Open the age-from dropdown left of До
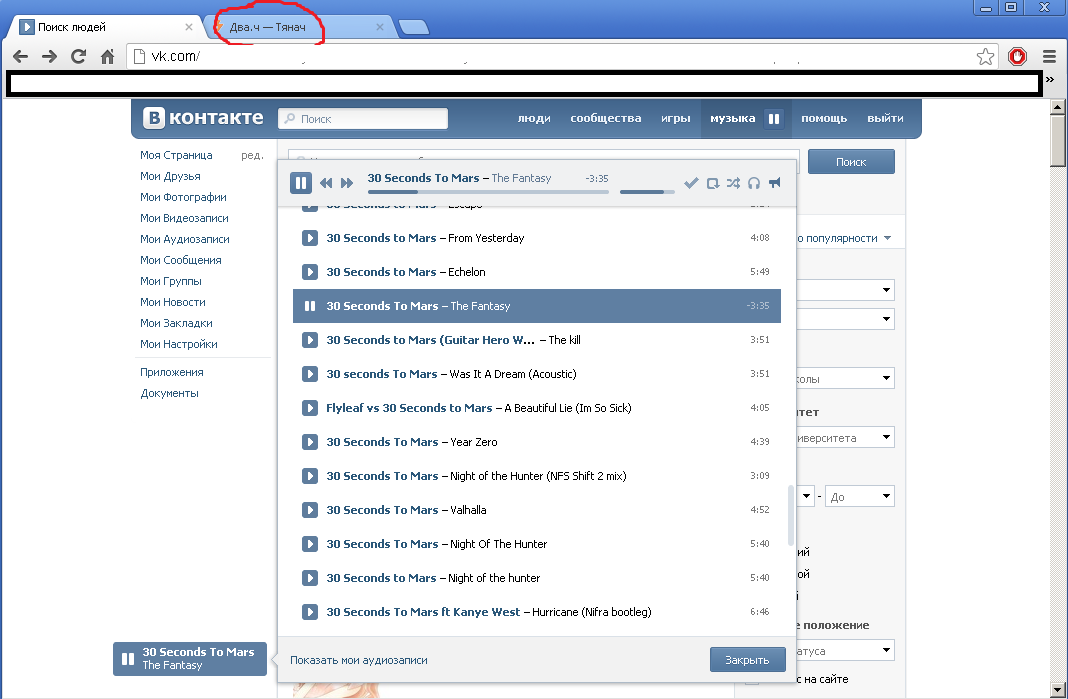The width and height of the screenshot is (1068, 699). click(x=805, y=497)
